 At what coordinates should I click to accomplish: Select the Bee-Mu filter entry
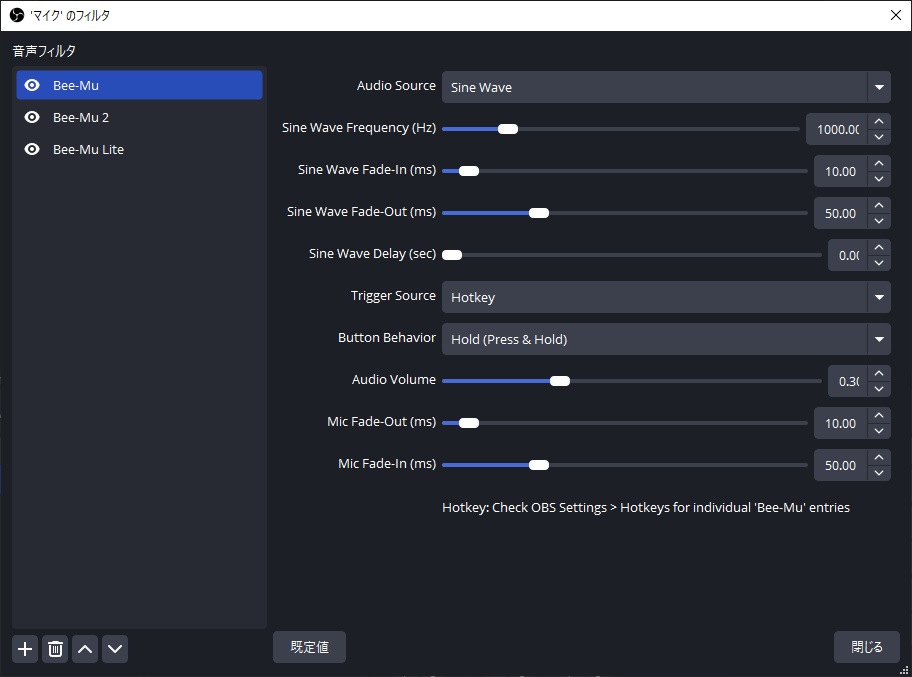[x=139, y=85]
